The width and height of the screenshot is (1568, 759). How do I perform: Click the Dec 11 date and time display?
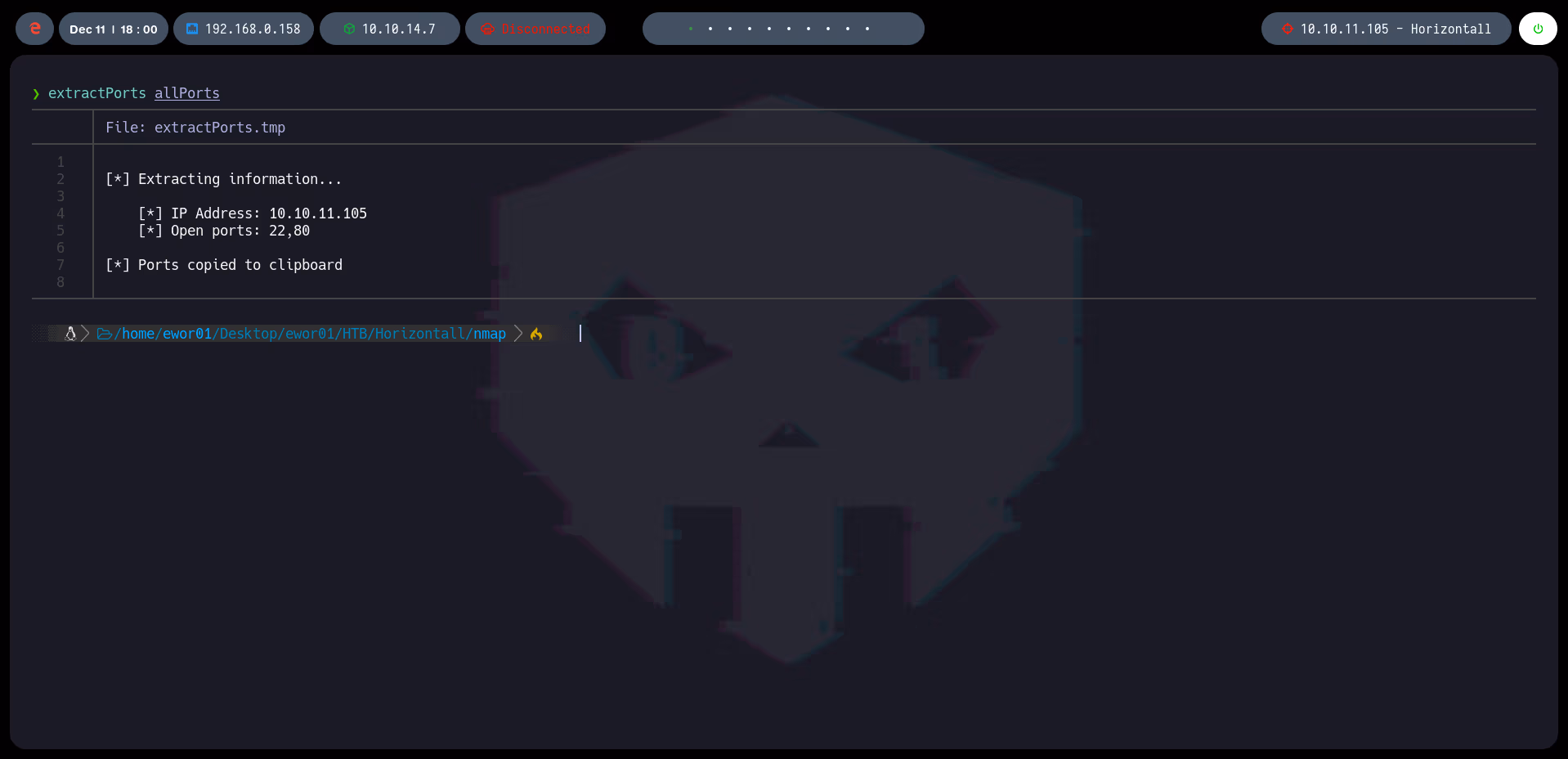[x=113, y=29]
